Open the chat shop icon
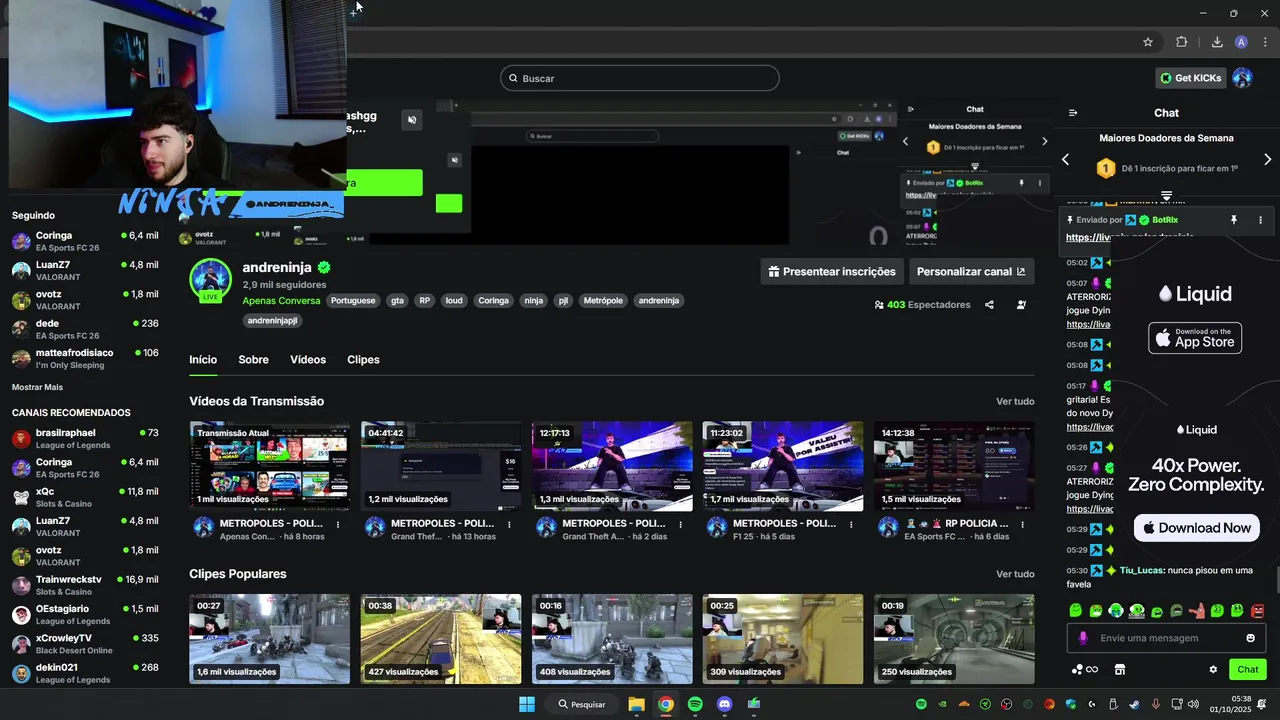Screen dimensions: 1280x720 1120,670
